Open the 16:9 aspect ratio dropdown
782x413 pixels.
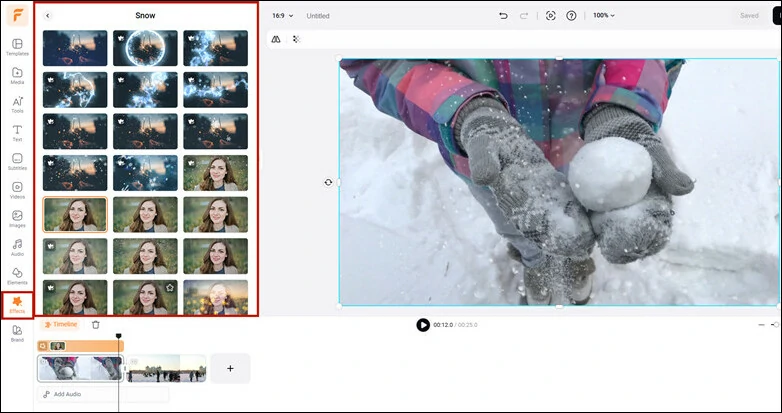tap(282, 15)
